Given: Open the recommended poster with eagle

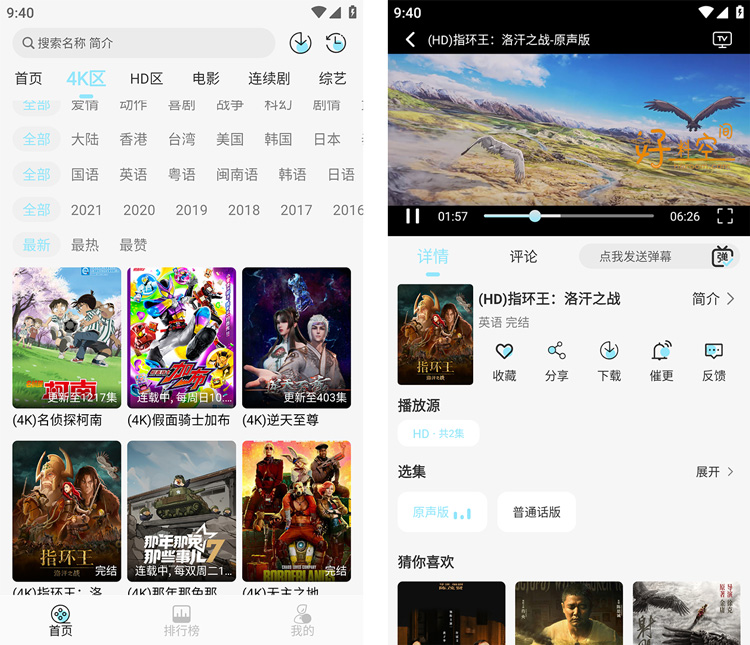Looking at the screenshot, I should pos(686,613).
